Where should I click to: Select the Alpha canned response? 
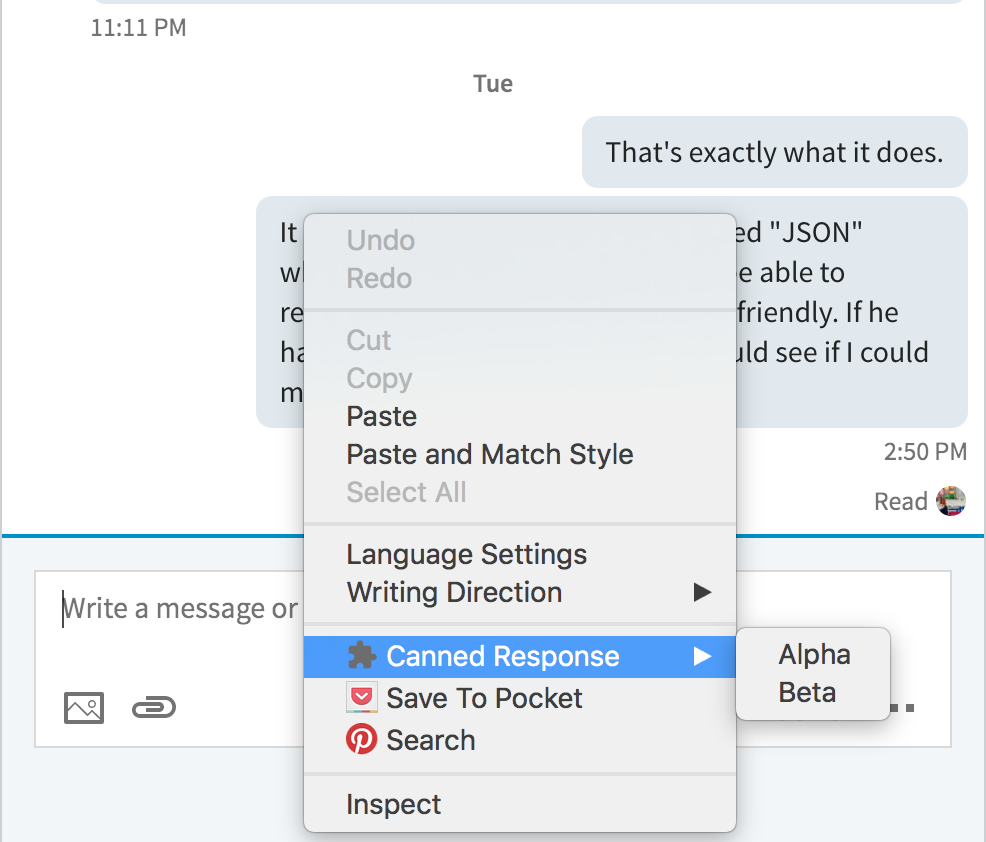(814, 655)
